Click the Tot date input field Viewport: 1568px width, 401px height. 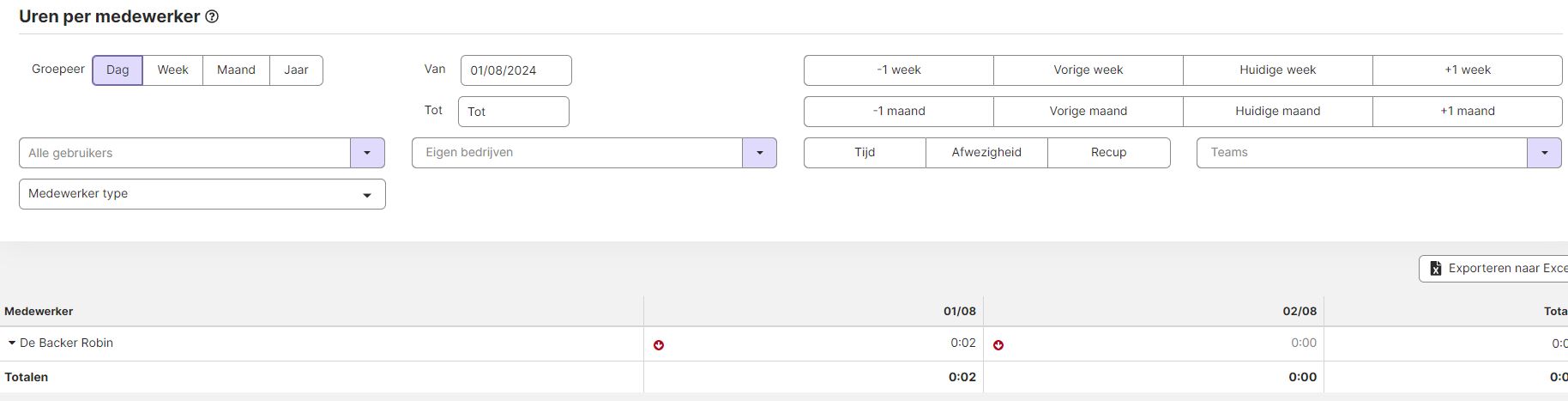click(514, 112)
